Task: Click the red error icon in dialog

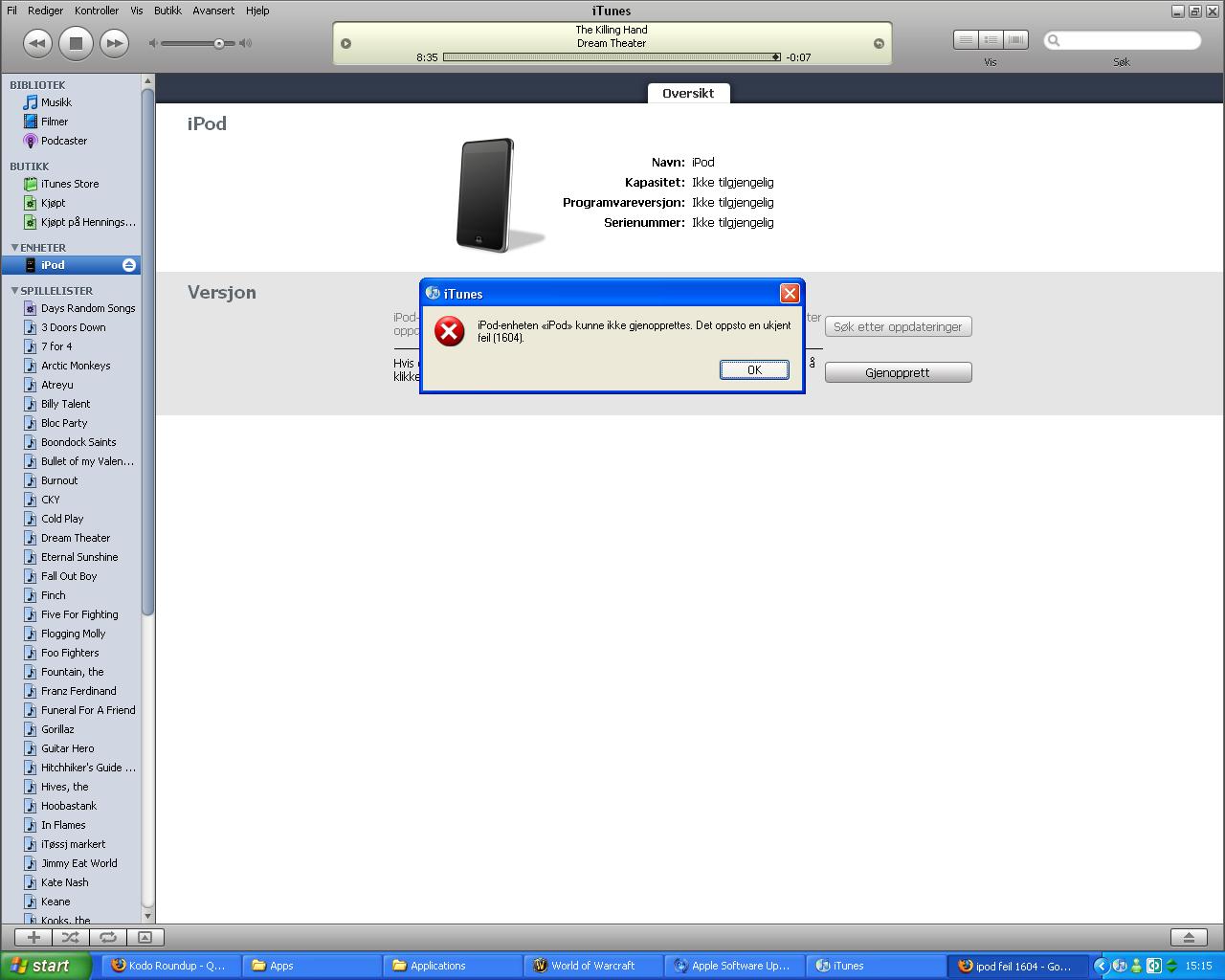Action: tap(449, 331)
